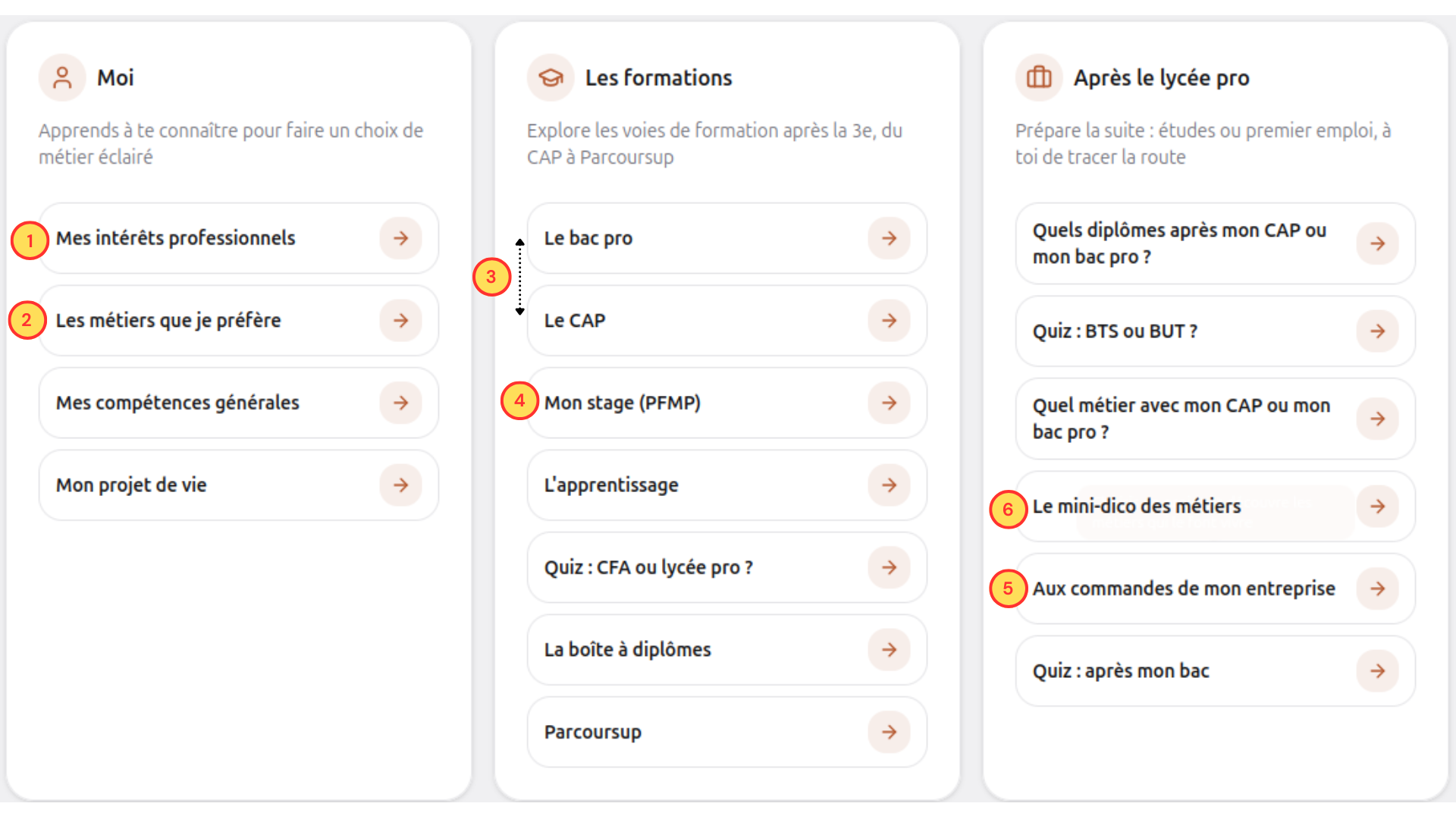Viewport: 1456px width, 819px height.
Task: Go to L'apprentissage page
Action: tap(727, 485)
